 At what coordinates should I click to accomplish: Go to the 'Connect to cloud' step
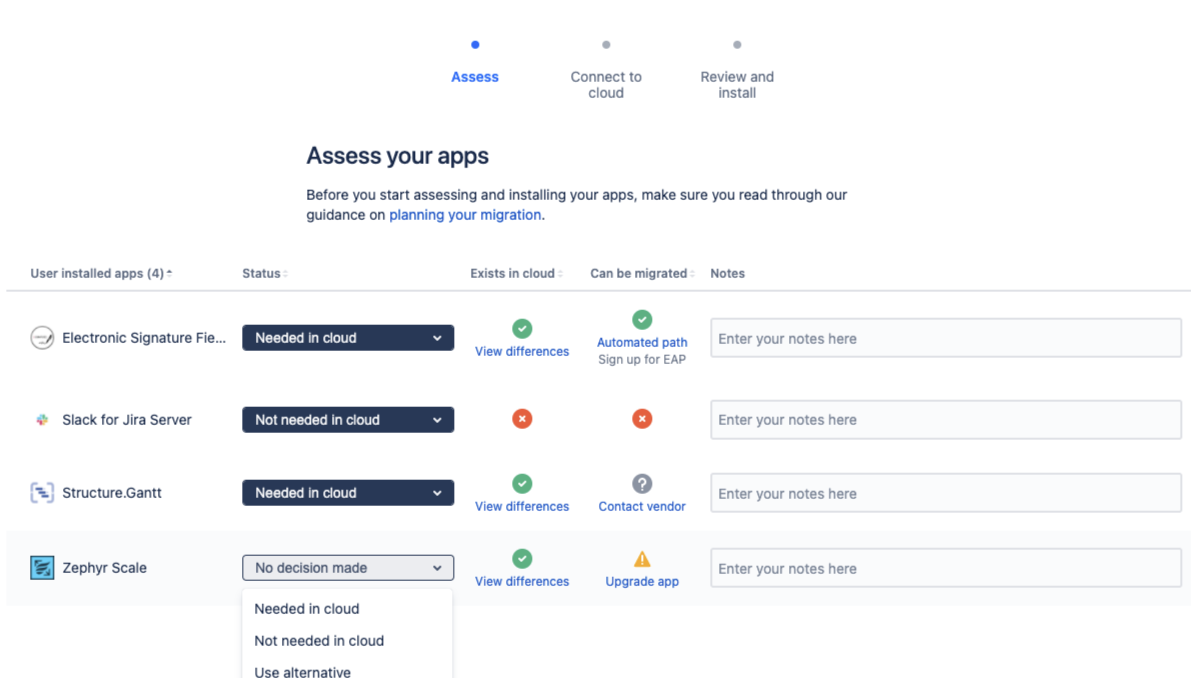coord(606,84)
